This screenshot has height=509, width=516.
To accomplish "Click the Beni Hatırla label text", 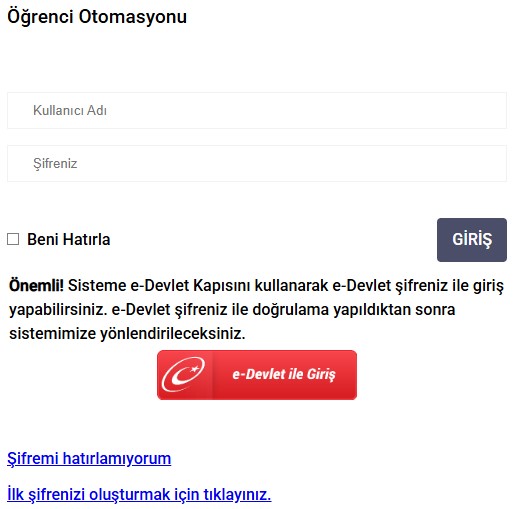I will point(69,239).
